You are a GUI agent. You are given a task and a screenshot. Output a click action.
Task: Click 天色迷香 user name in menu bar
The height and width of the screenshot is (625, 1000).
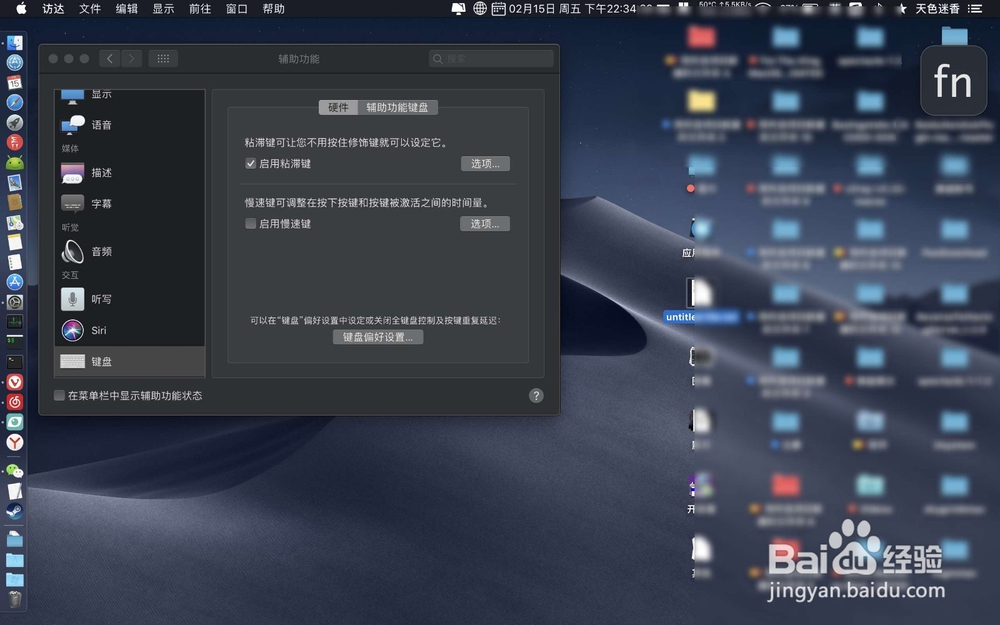(938, 8)
